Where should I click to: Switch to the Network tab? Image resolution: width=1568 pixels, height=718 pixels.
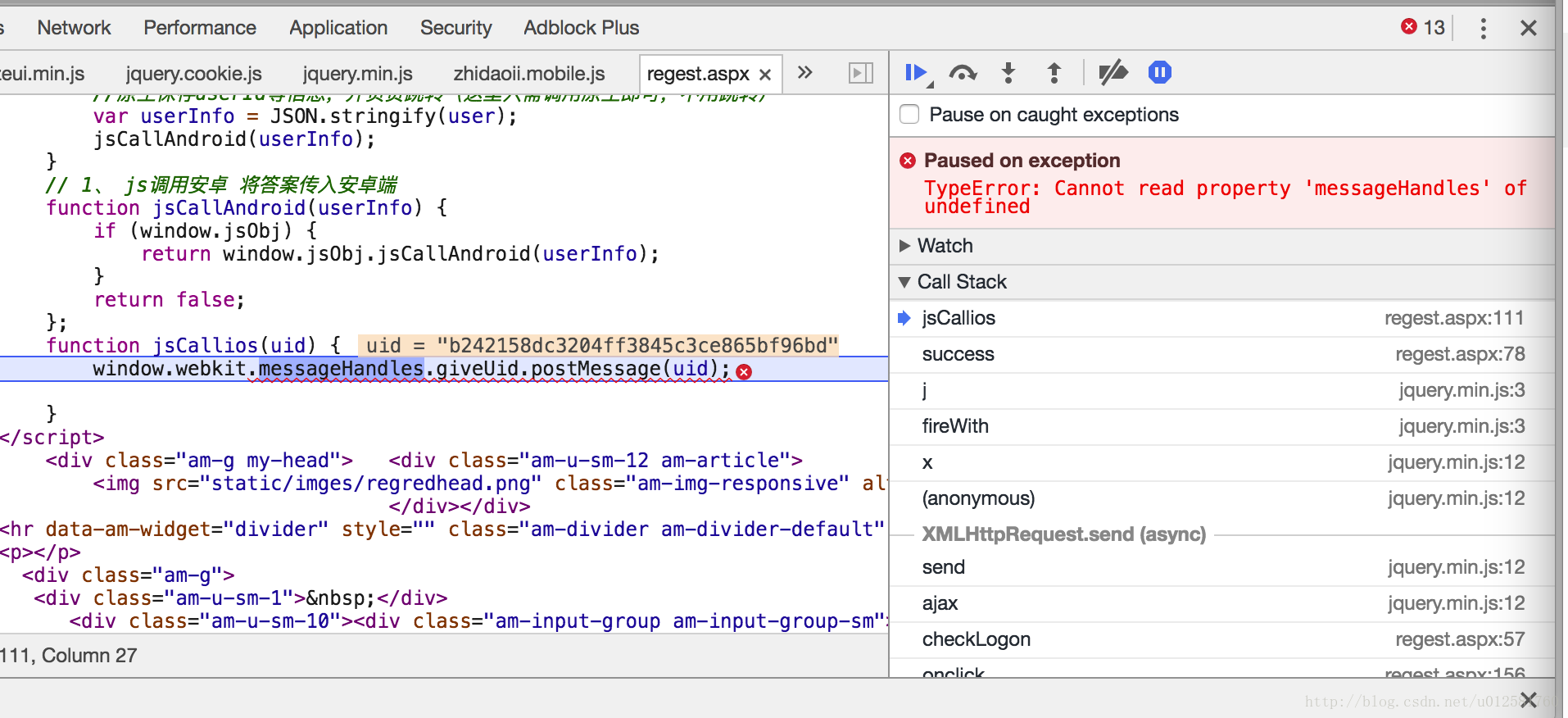pos(74,28)
